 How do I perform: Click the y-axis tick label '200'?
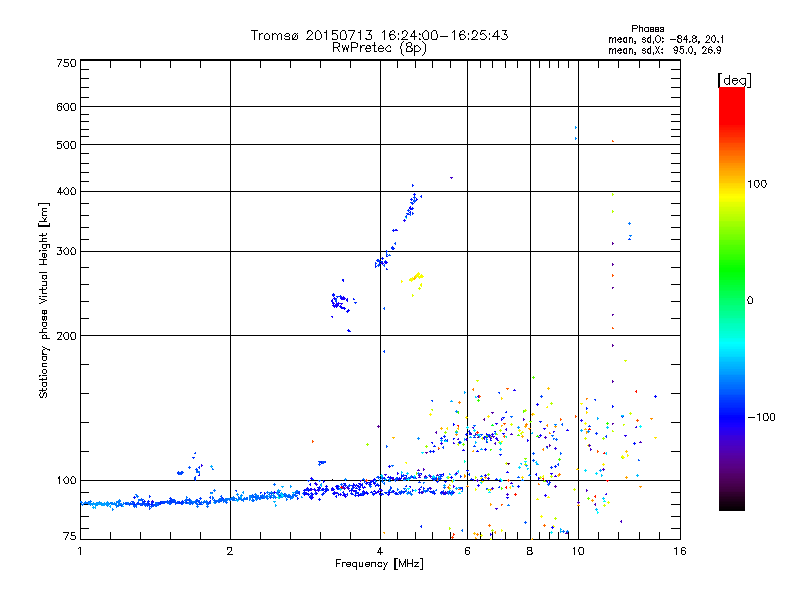pyautogui.click(x=66, y=336)
